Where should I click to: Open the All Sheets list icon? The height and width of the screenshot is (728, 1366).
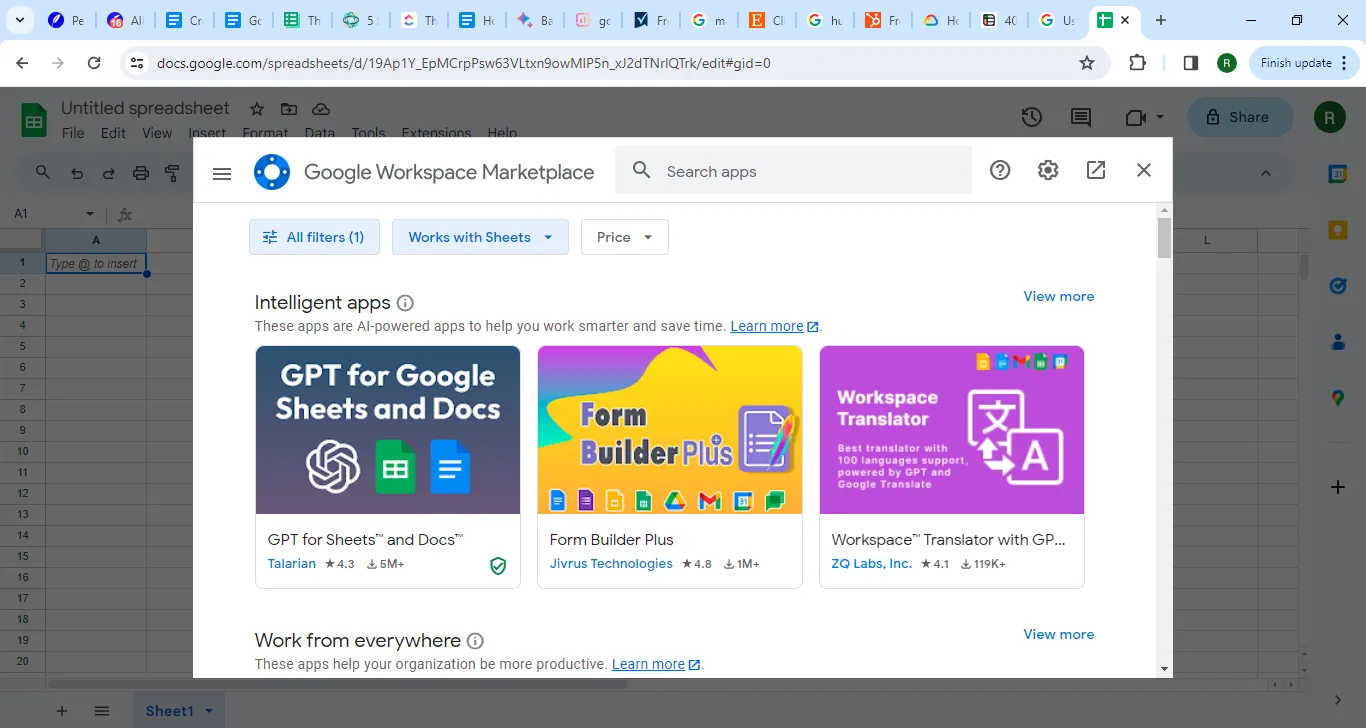(x=102, y=711)
